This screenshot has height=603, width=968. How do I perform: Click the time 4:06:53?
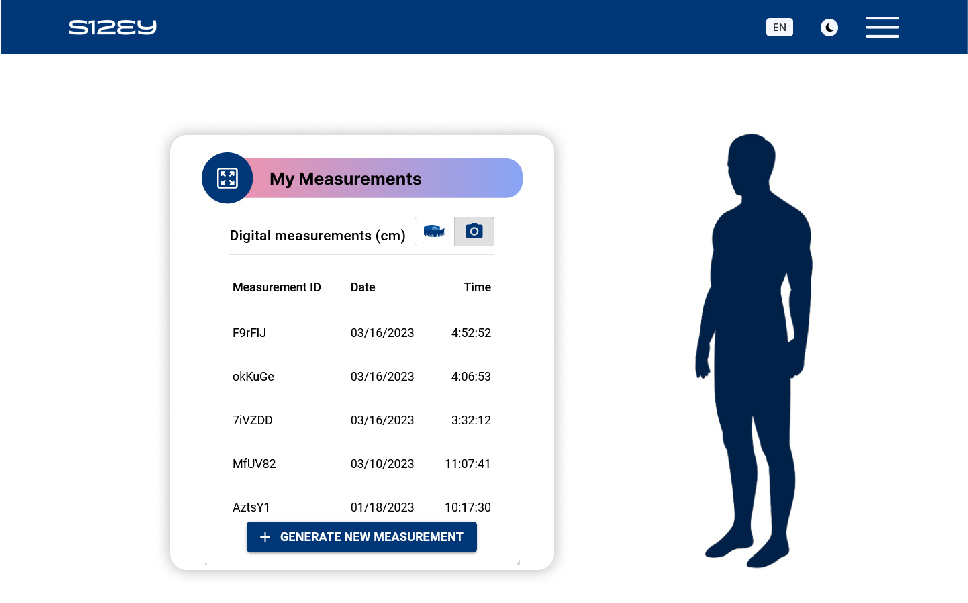pos(471,376)
